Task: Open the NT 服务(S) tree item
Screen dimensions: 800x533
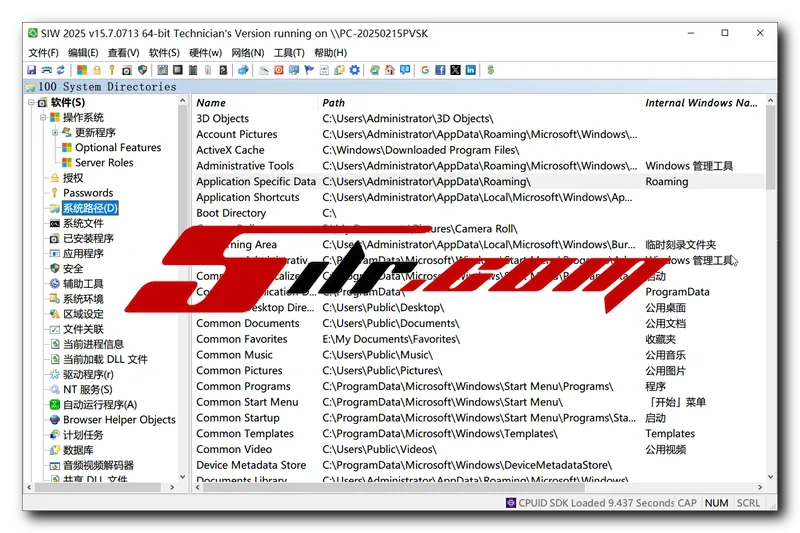Action: 87,390
